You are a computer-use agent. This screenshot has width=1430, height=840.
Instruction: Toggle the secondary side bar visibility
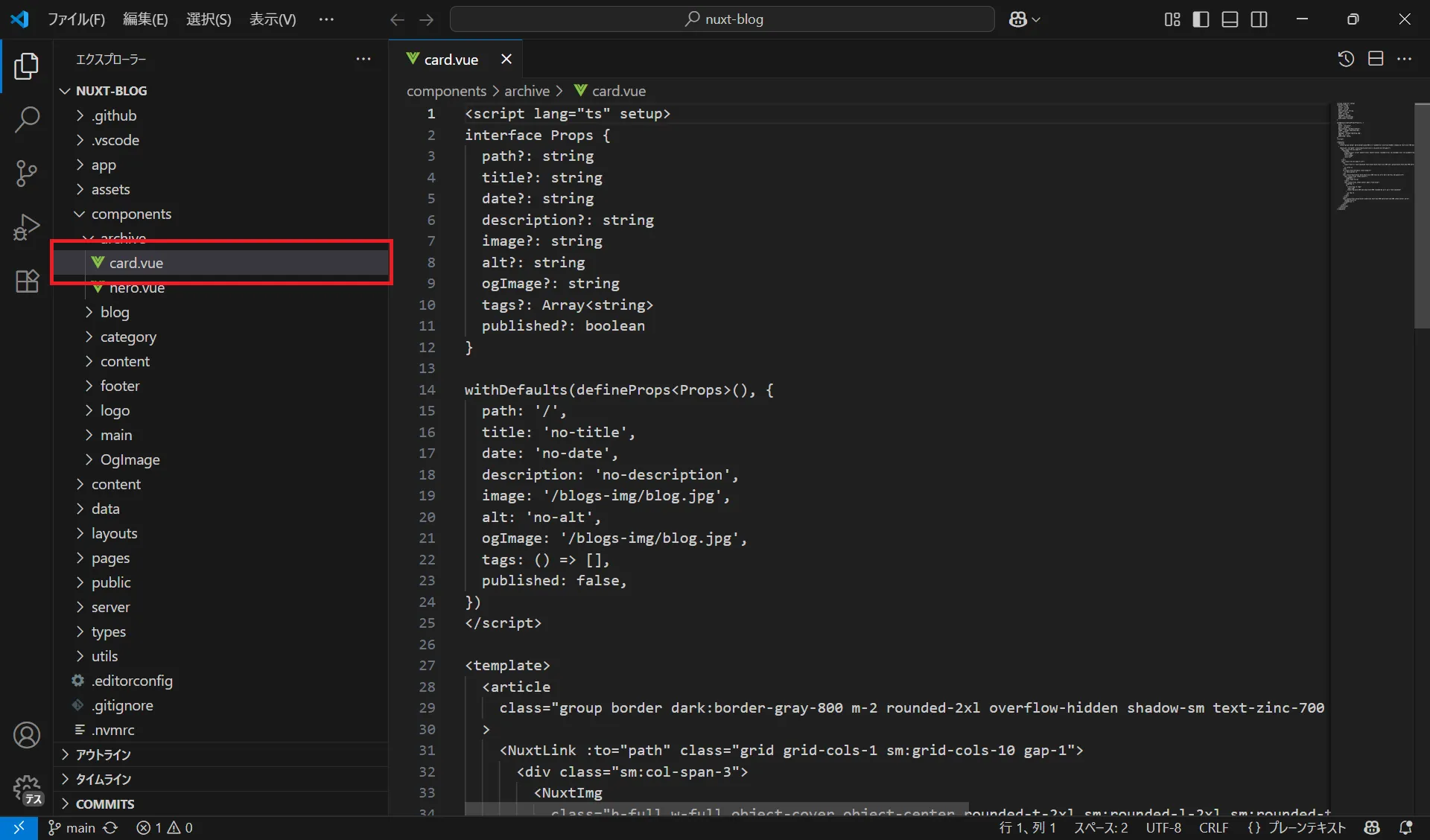pyautogui.click(x=1259, y=19)
